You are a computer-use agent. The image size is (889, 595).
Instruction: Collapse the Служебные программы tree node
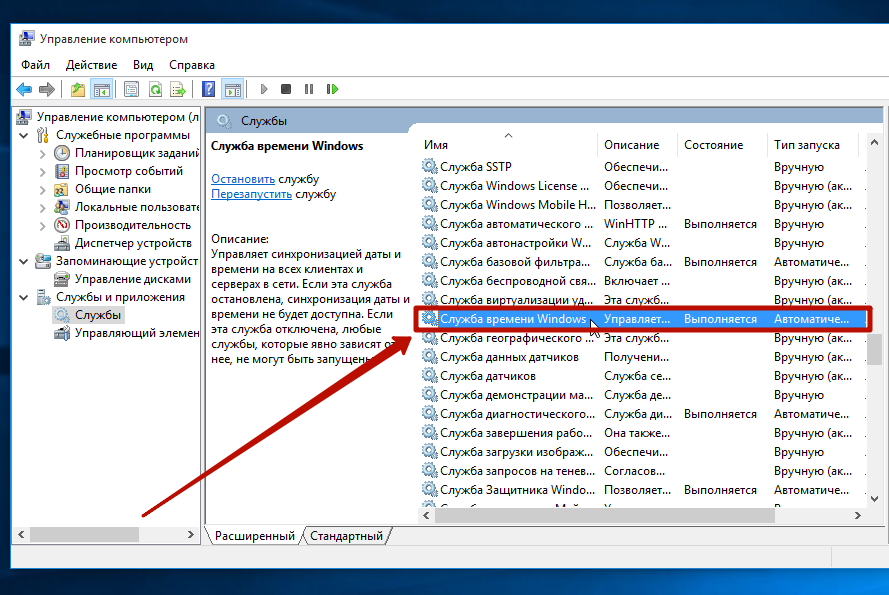point(24,135)
